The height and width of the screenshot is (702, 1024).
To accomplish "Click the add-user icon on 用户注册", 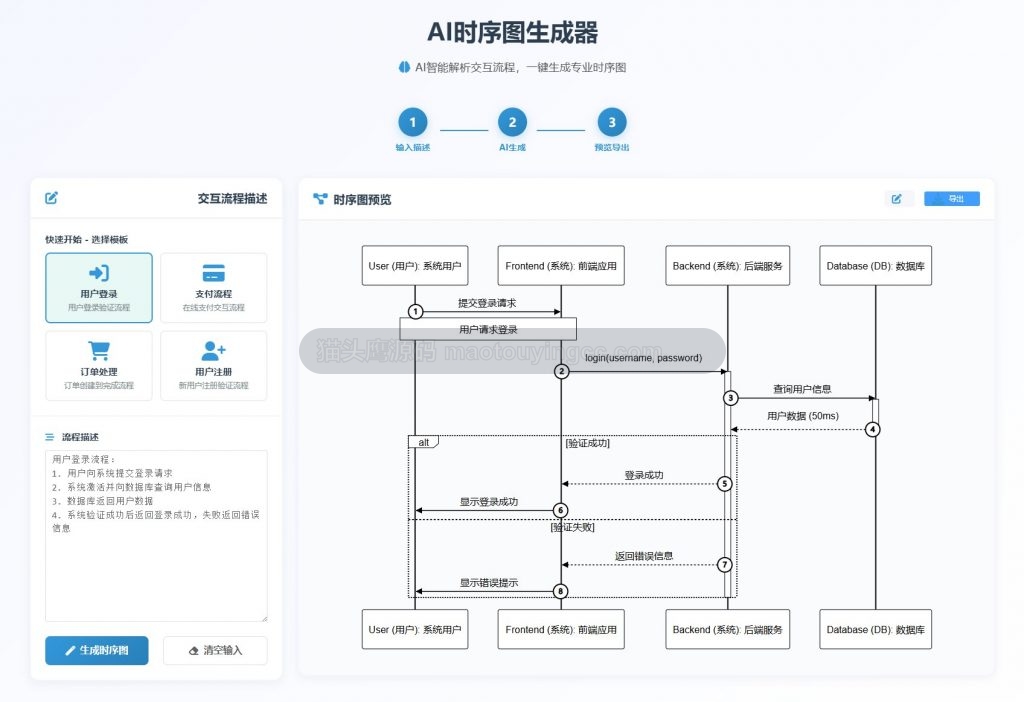I will tap(214, 351).
